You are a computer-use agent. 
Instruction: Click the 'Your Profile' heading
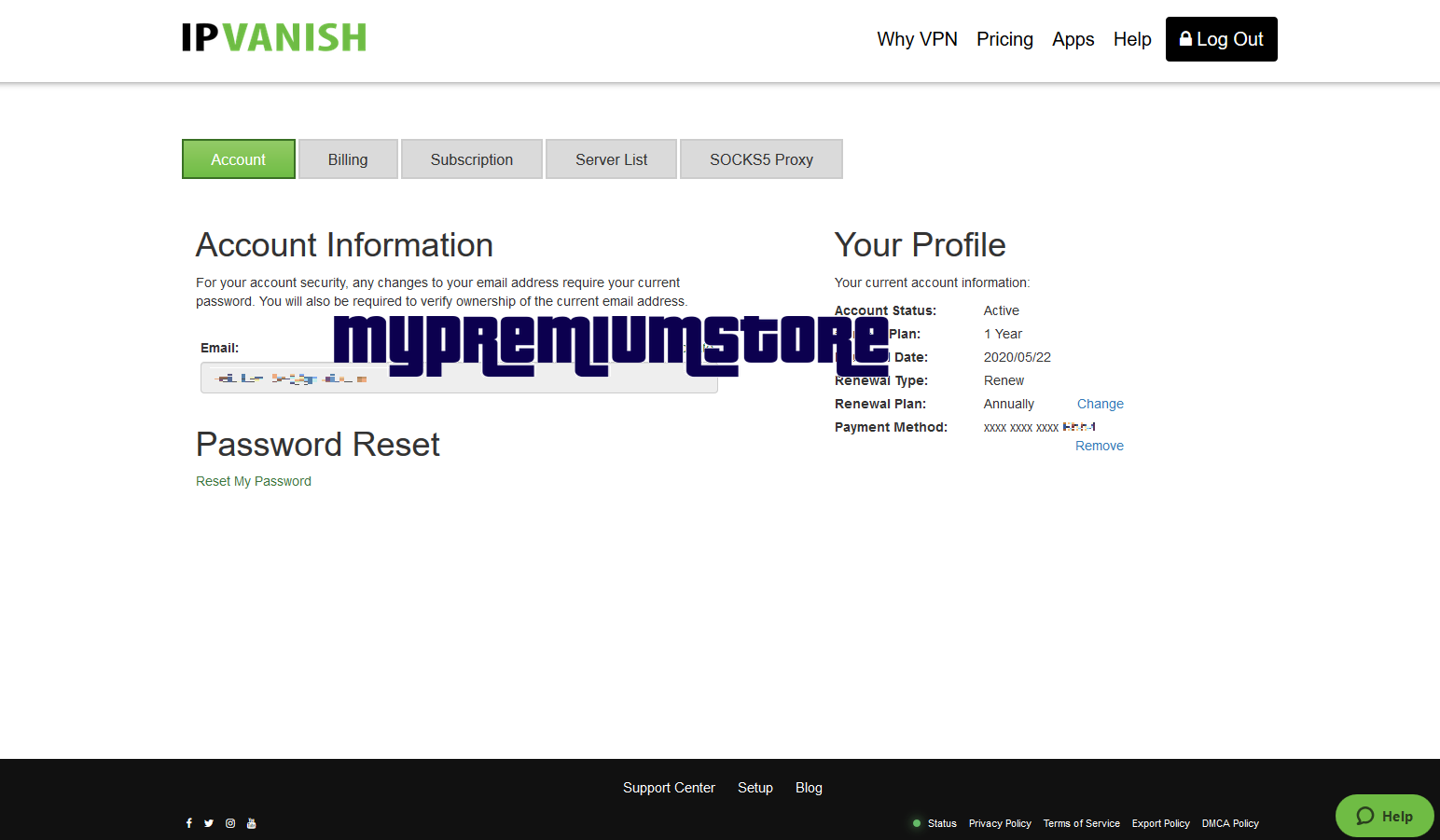pos(920,245)
